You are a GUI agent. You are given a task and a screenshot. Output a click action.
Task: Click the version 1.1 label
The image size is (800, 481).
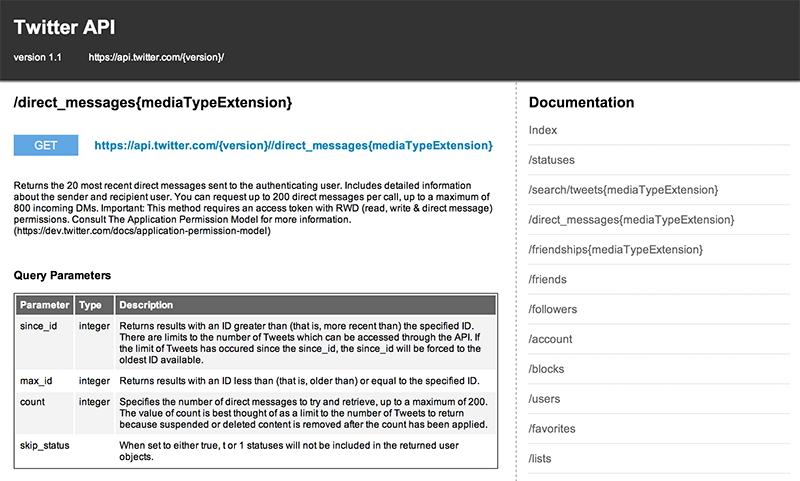pos(37,57)
